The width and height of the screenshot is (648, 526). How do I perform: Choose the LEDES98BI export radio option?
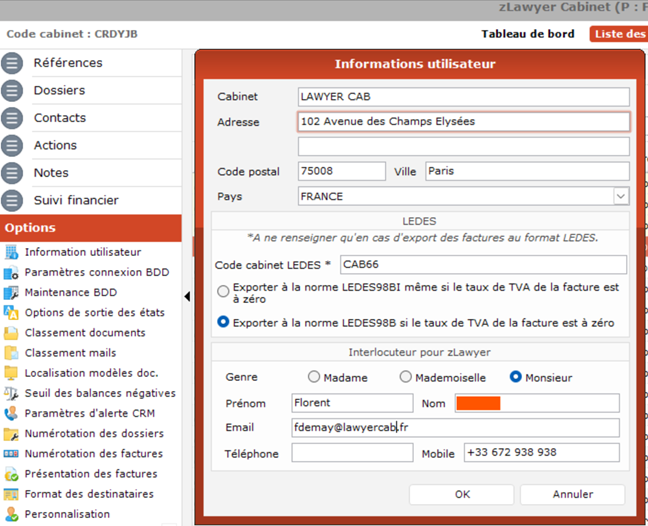coord(223,293)
